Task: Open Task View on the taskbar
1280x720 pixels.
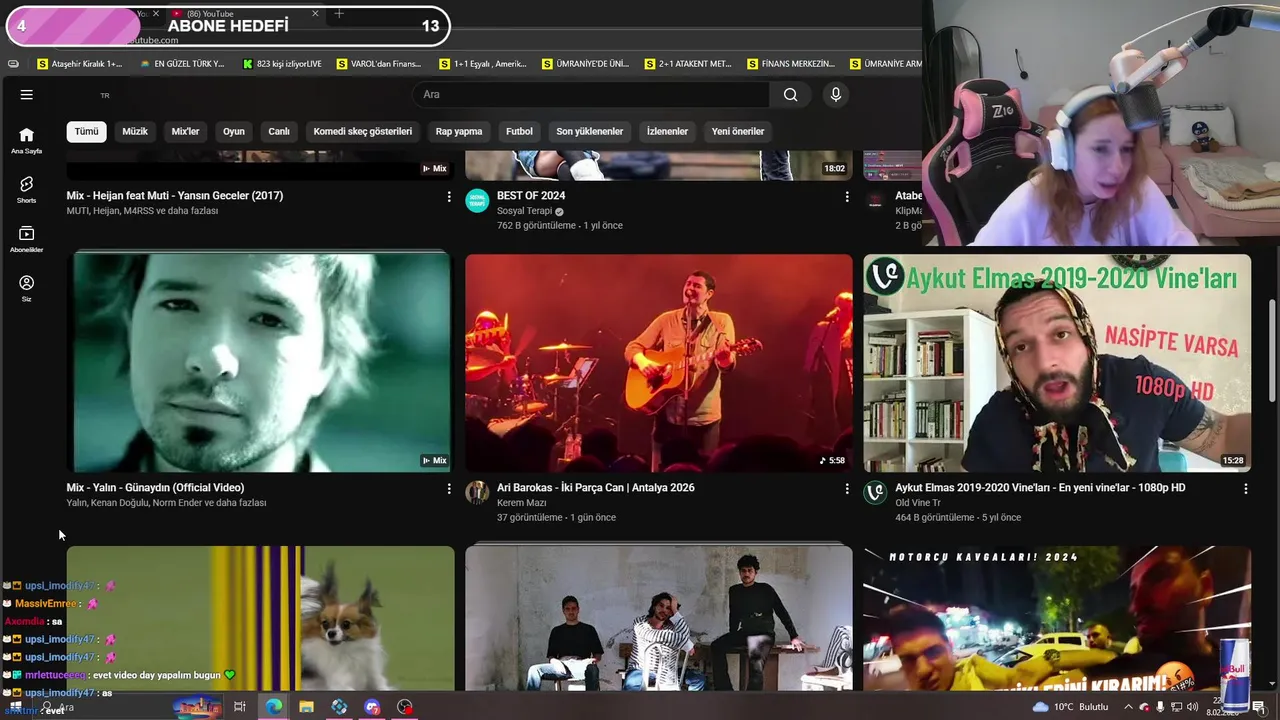Action: [x=240, y=707]
